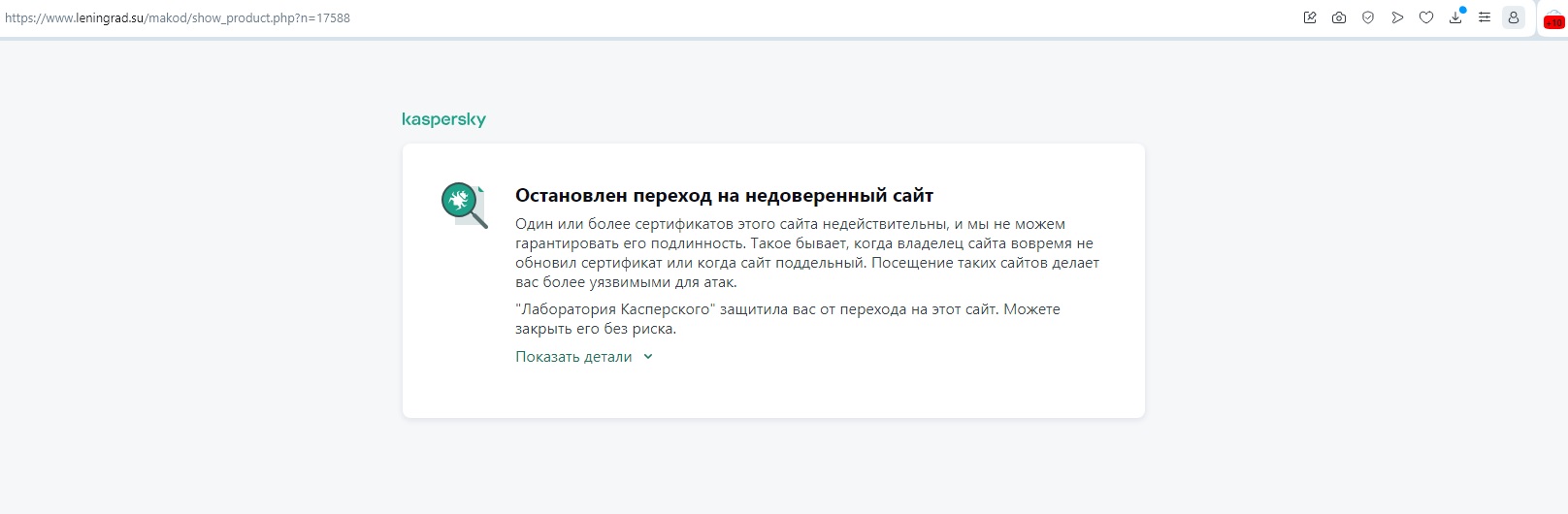Viewport: 1568px width, 514px height.
Task: Click the chevron next to Показать детали
Action: [x=648, y=357]
